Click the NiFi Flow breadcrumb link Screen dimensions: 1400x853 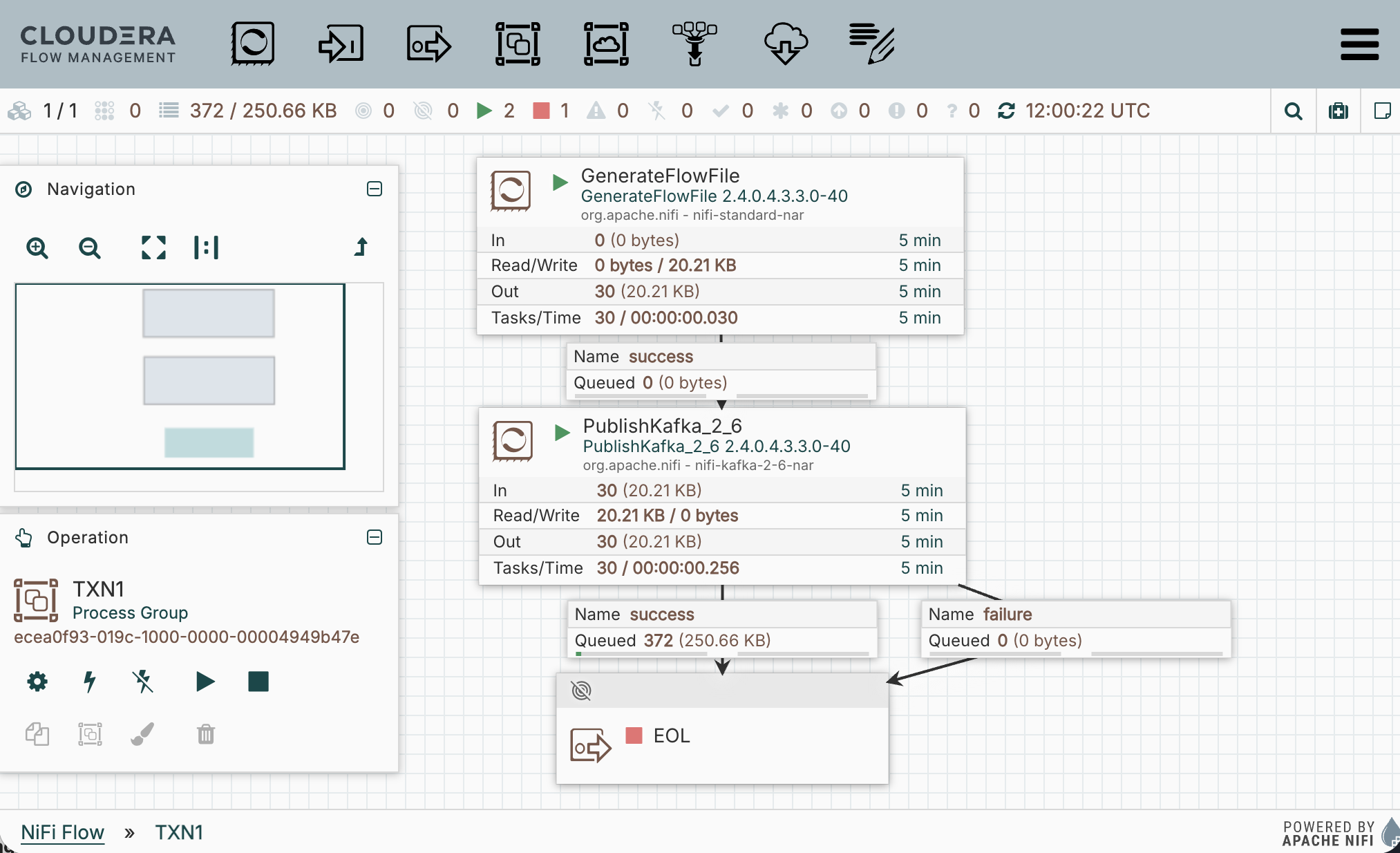62,832
